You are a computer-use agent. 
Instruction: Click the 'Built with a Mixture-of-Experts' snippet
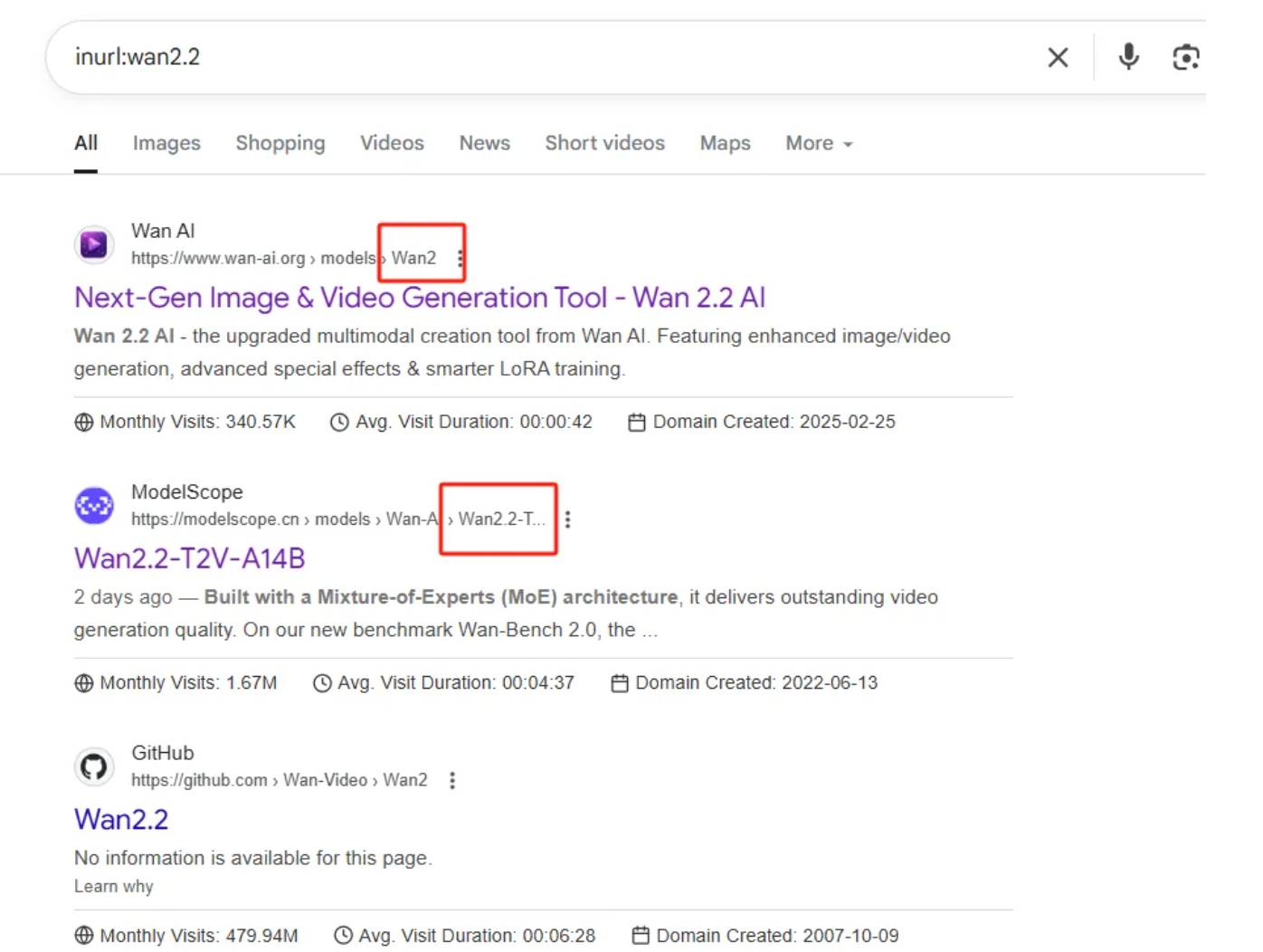[506, 614]
